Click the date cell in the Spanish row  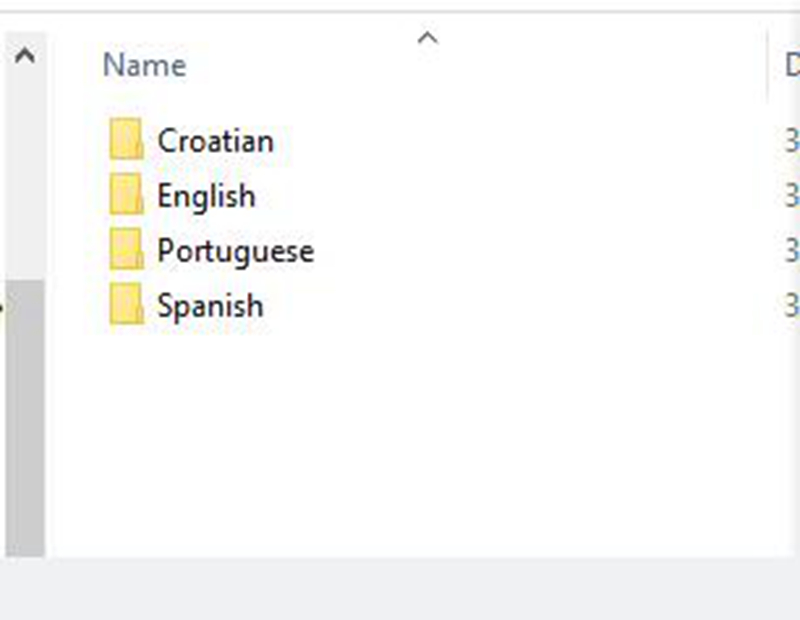(x=790, y=306)
